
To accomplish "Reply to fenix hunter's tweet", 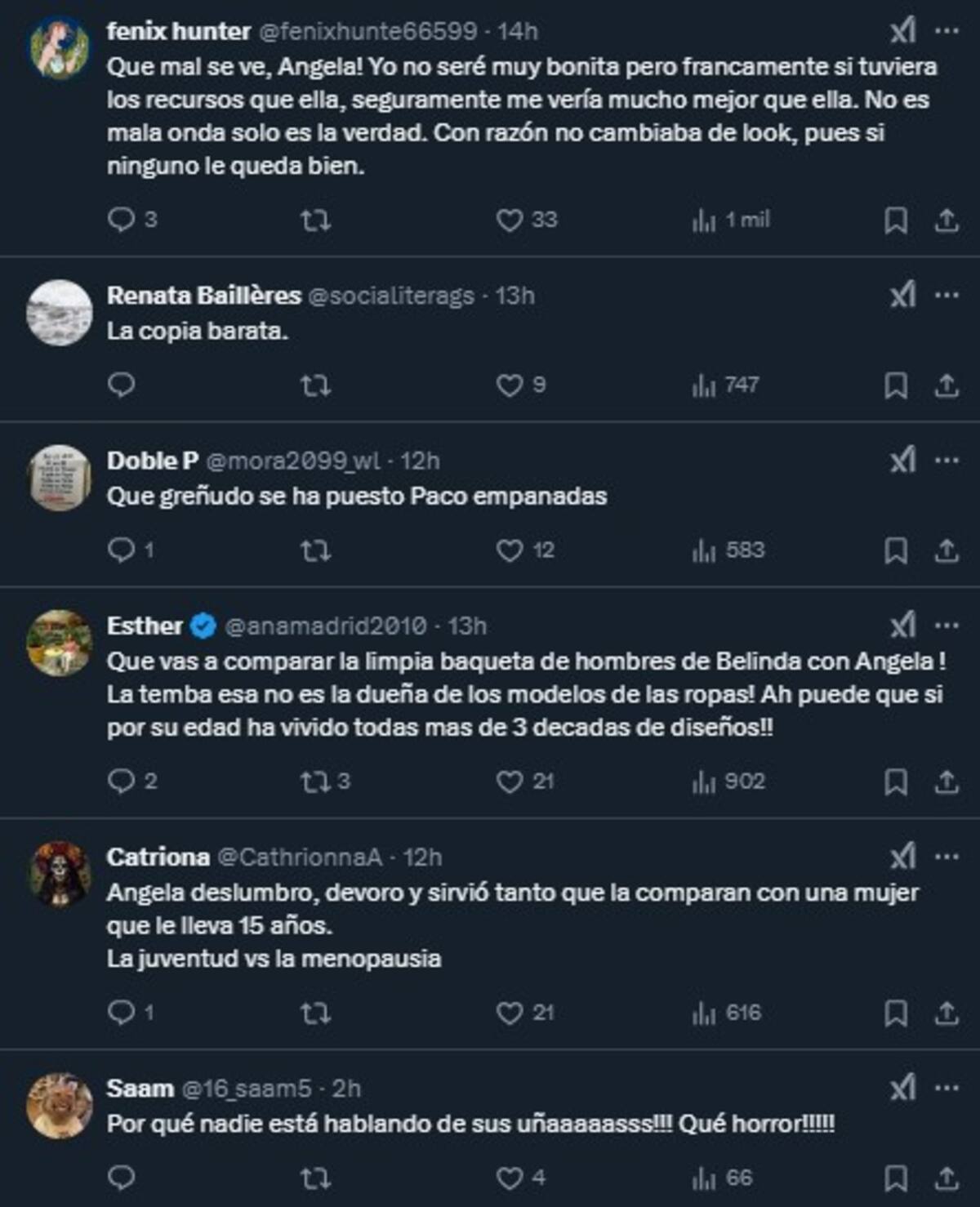I will (122, 219).
